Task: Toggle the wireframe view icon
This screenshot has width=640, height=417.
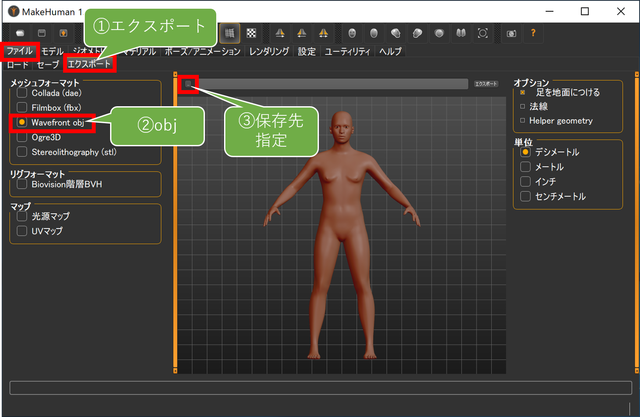Action: [229, 33]
